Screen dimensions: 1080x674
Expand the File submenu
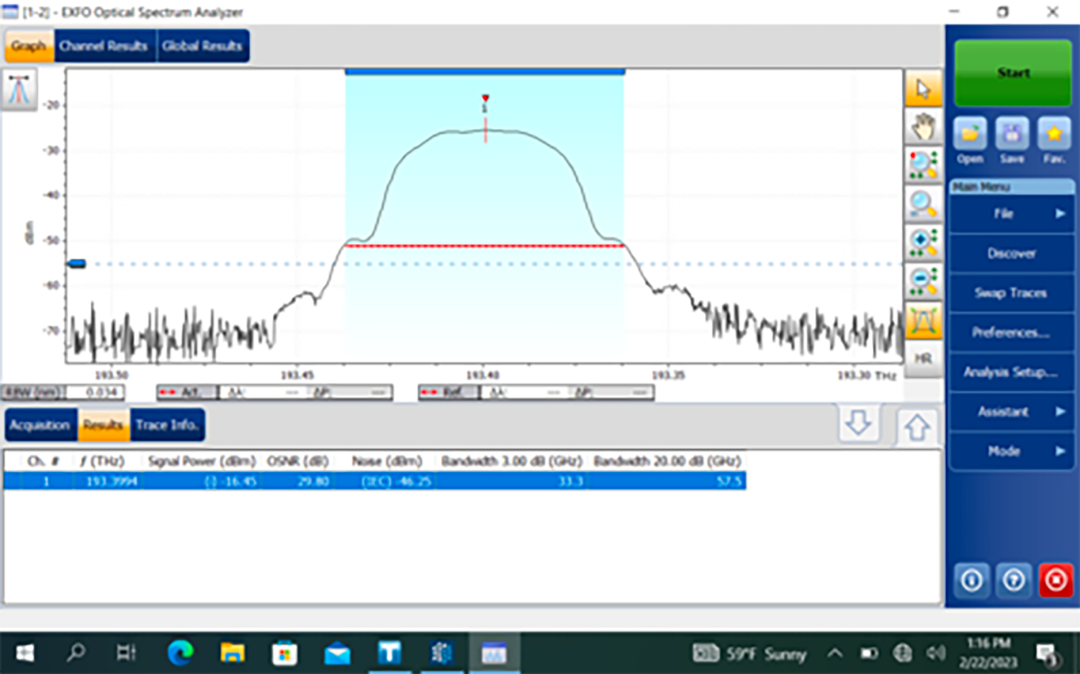tap(1011, 213)
